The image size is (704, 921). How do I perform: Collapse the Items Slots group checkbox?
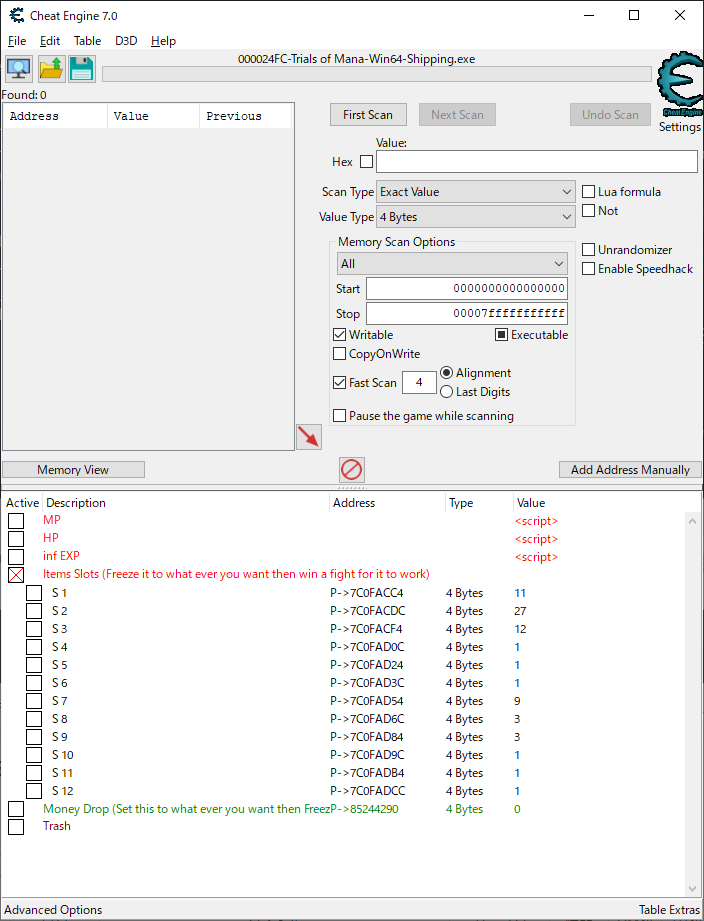click(16, 574)
